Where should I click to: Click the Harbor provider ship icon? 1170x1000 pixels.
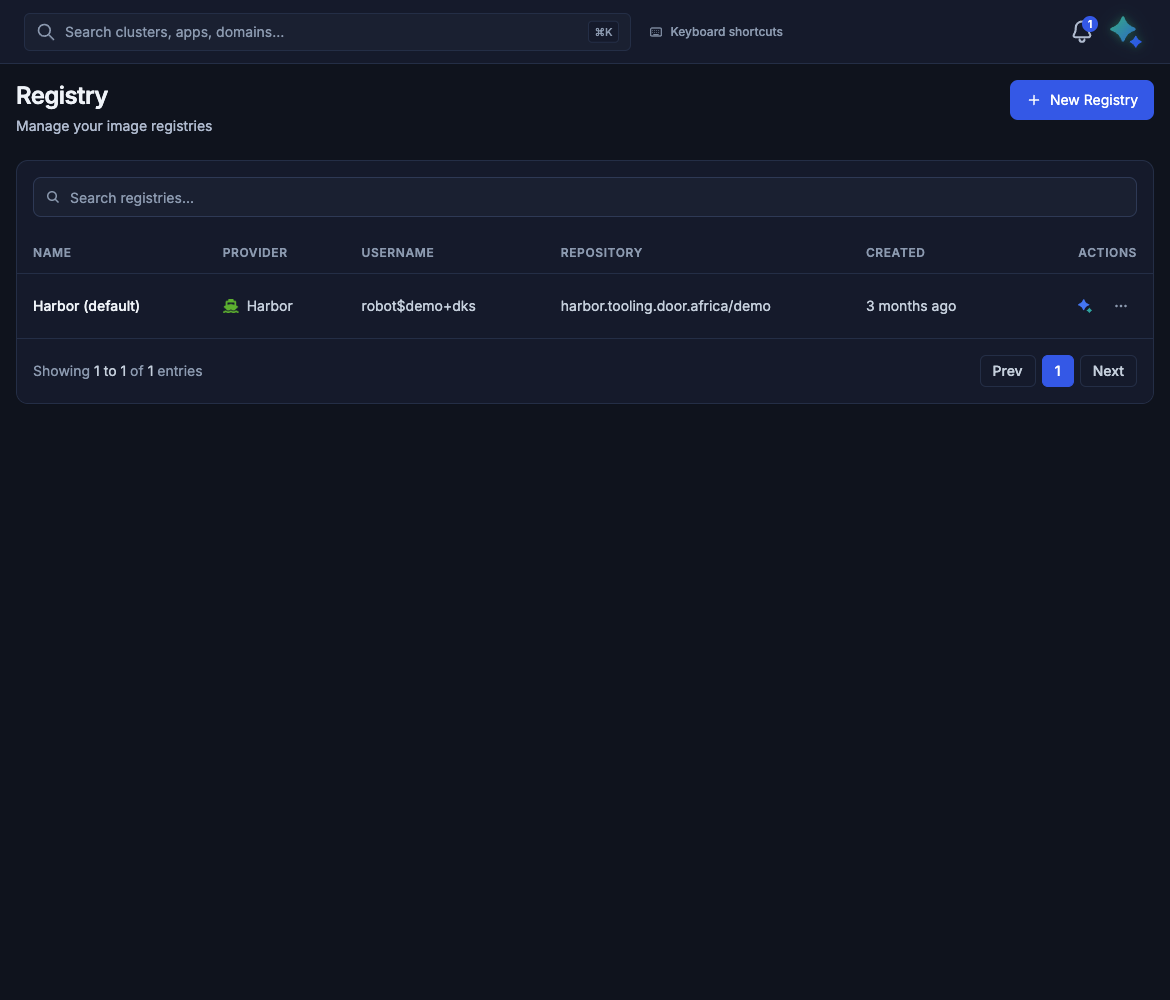[231, 306]
